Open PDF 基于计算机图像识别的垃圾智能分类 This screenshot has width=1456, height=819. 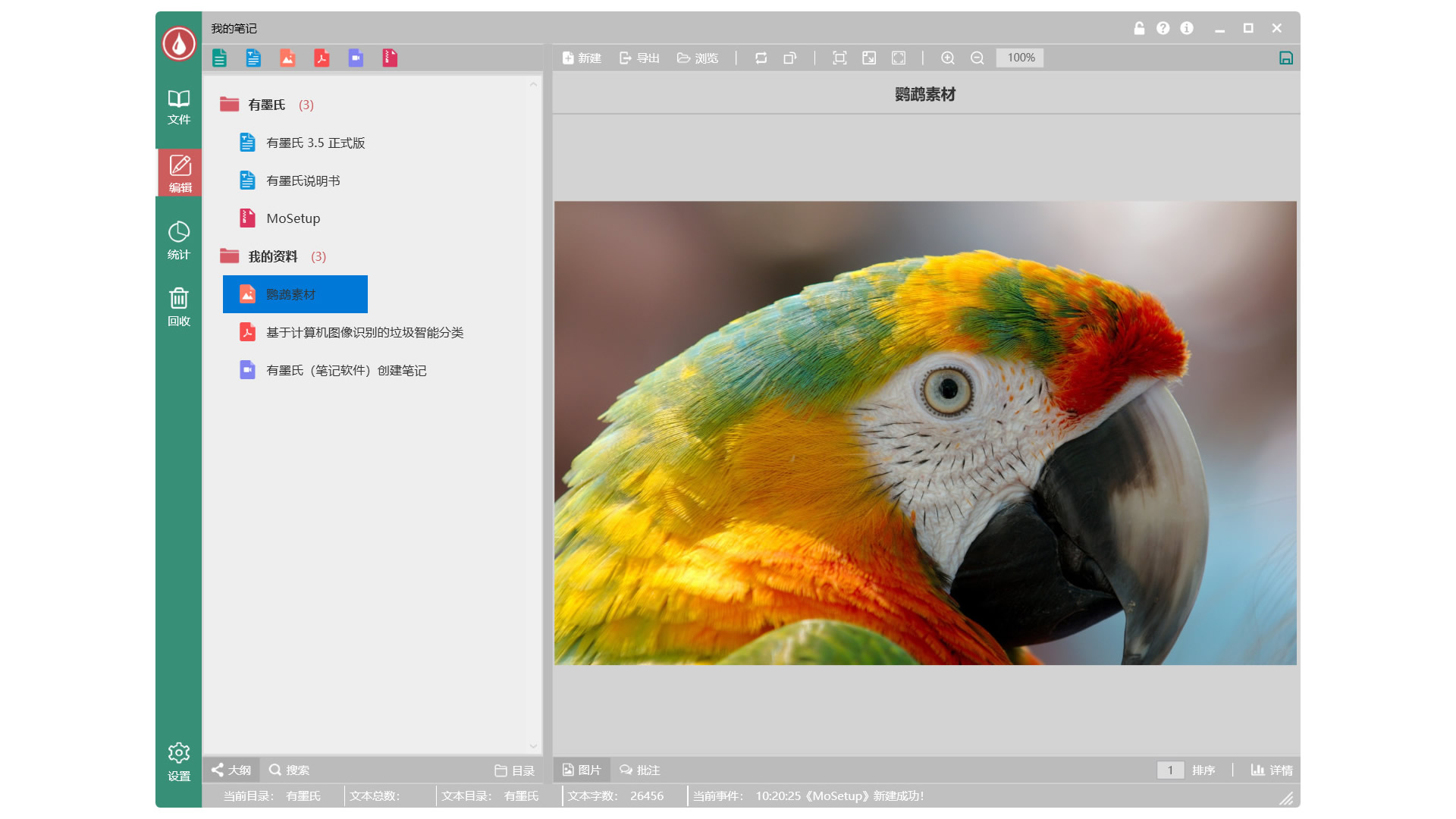(x=351, y=332)
